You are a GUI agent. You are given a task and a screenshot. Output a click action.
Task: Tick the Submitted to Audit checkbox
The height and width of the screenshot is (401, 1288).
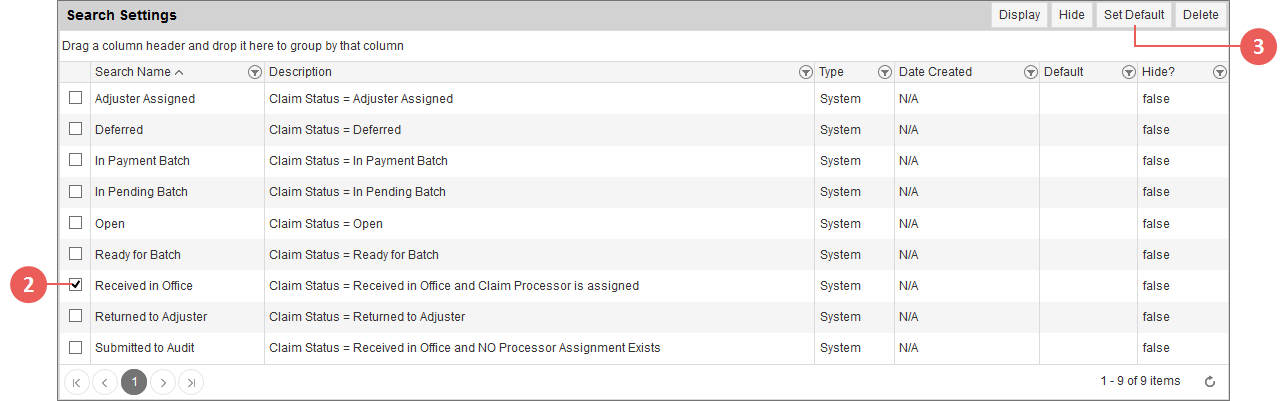coord(75,347)
